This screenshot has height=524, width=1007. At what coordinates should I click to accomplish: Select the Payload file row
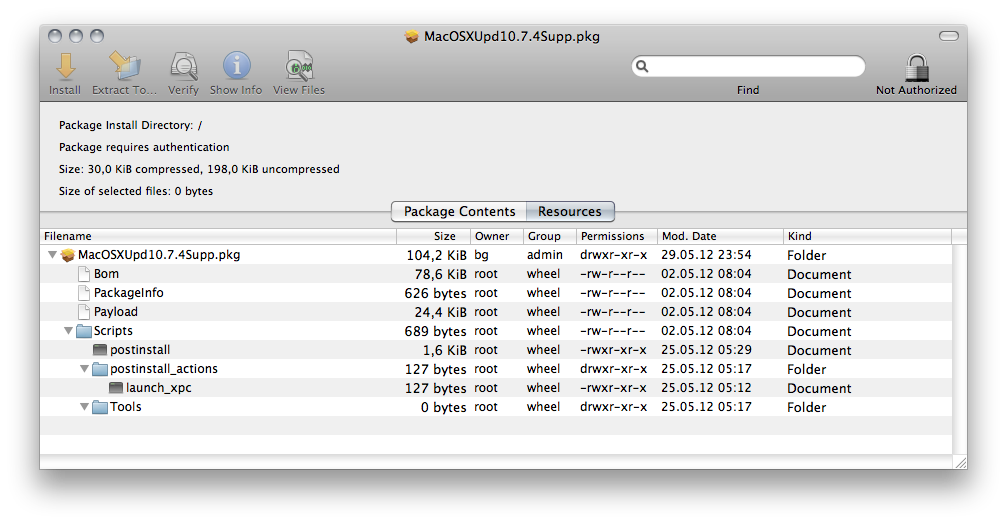coord(496,312)
